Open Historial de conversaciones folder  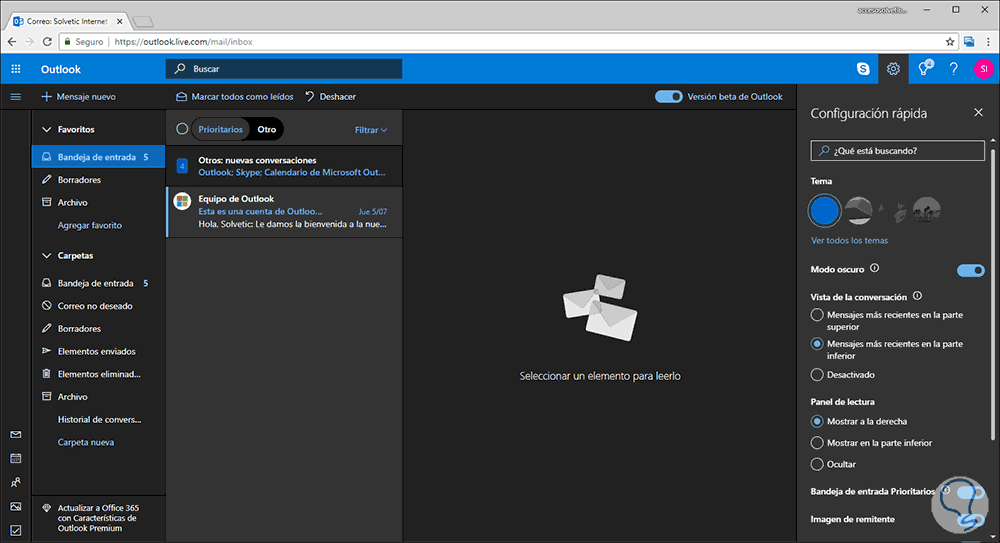(x=98, y=419)
